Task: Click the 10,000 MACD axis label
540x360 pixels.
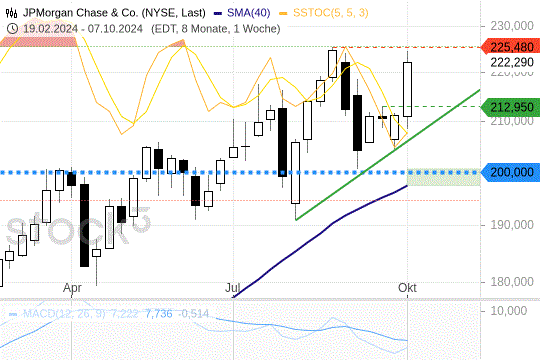Action: click(508, 311)
